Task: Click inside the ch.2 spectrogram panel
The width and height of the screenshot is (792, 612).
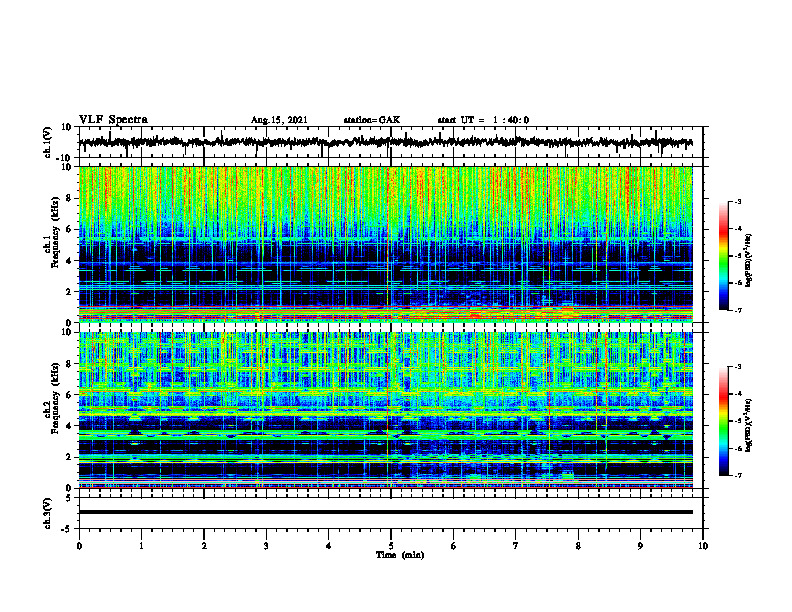Action: pyautogui.click(x=385, y=410)
